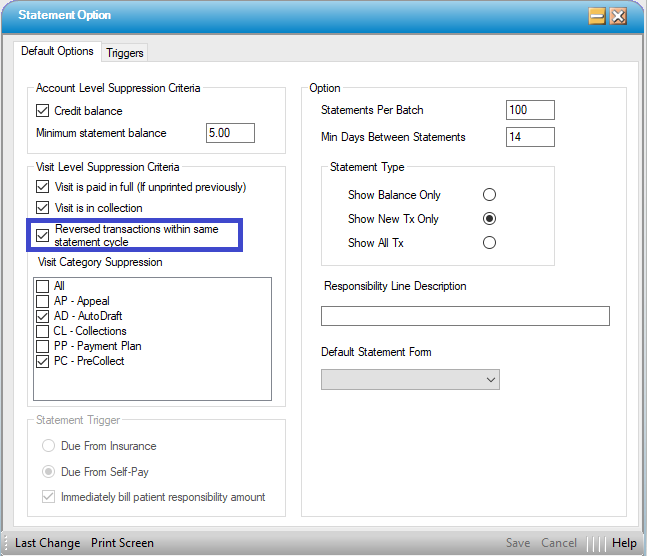Screen dimensions: 647x556
Task: Check the All visit category box
Action: point(43,286)
